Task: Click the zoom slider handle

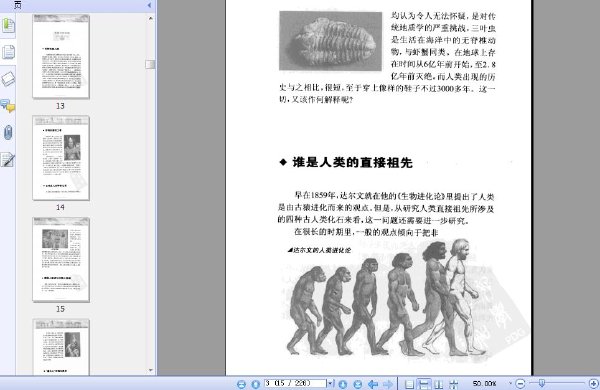Action: (541, 383)
